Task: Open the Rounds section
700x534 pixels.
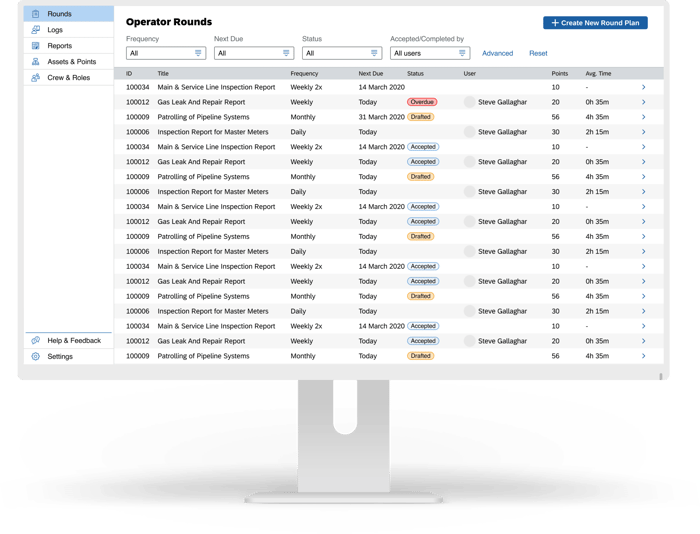Action: 69,14
